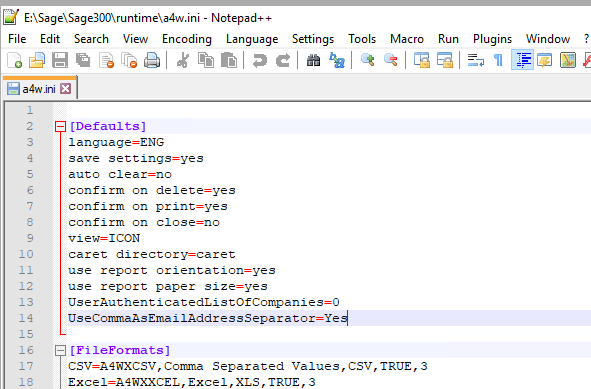Click the caret directory=caret line

[152, 254]
